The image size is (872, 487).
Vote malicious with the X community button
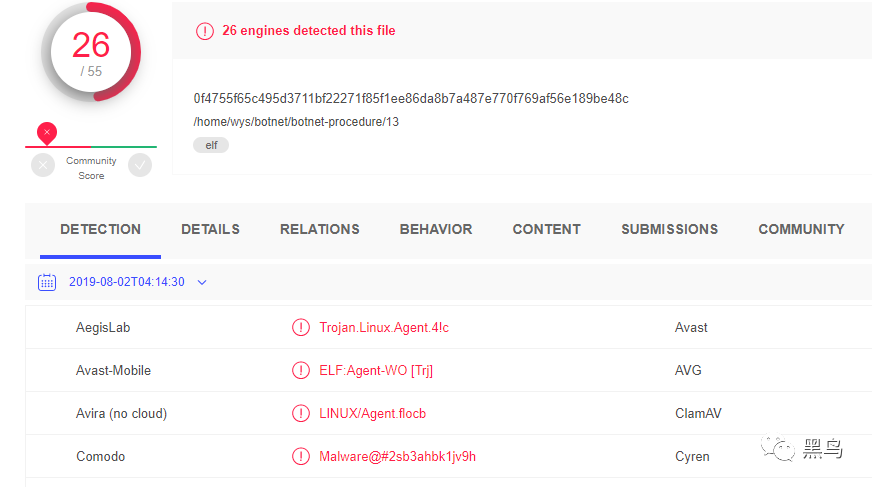coord(43,165)
